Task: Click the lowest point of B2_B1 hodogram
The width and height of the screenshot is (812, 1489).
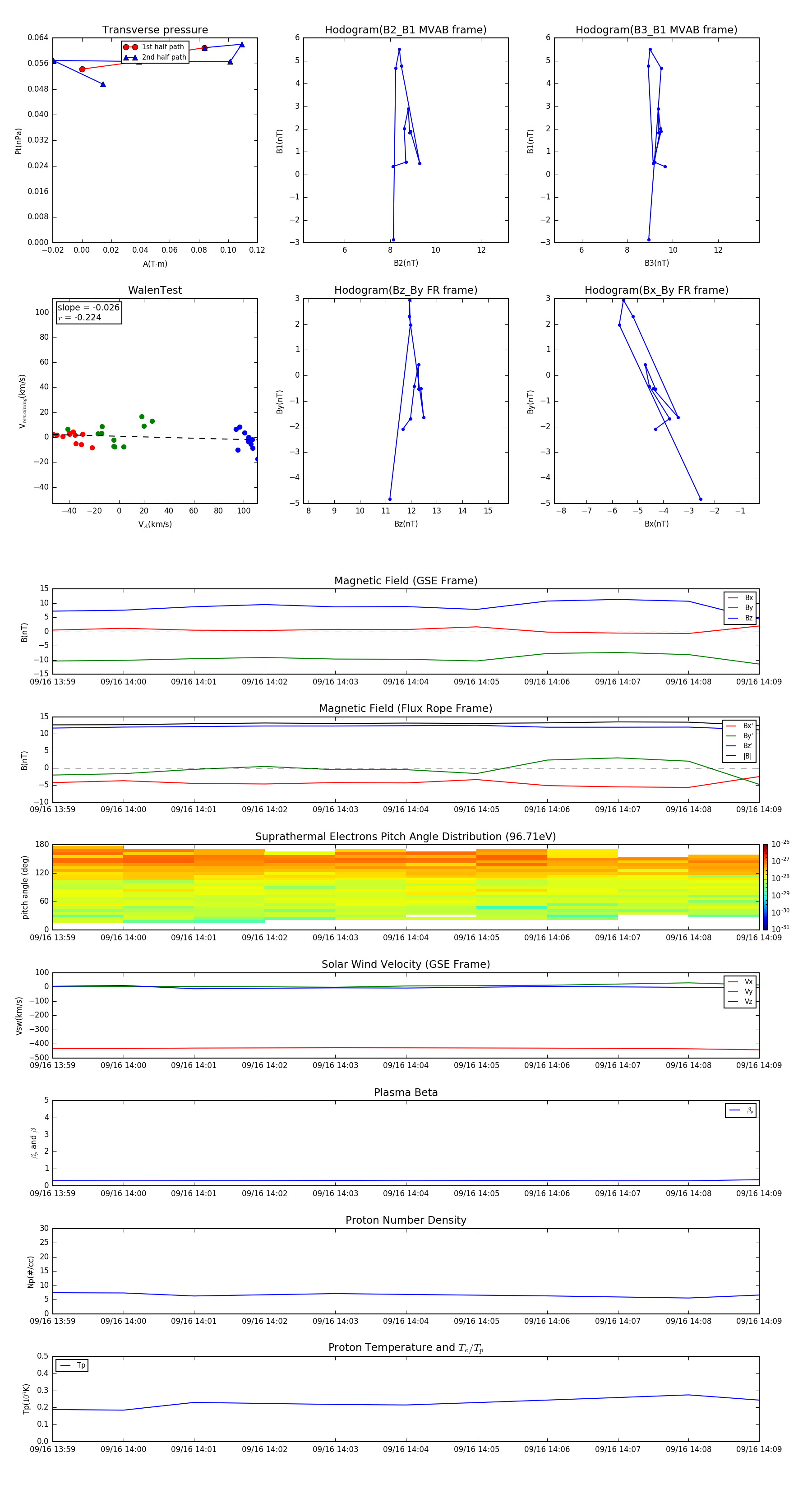Action: (x=393, y=240)
